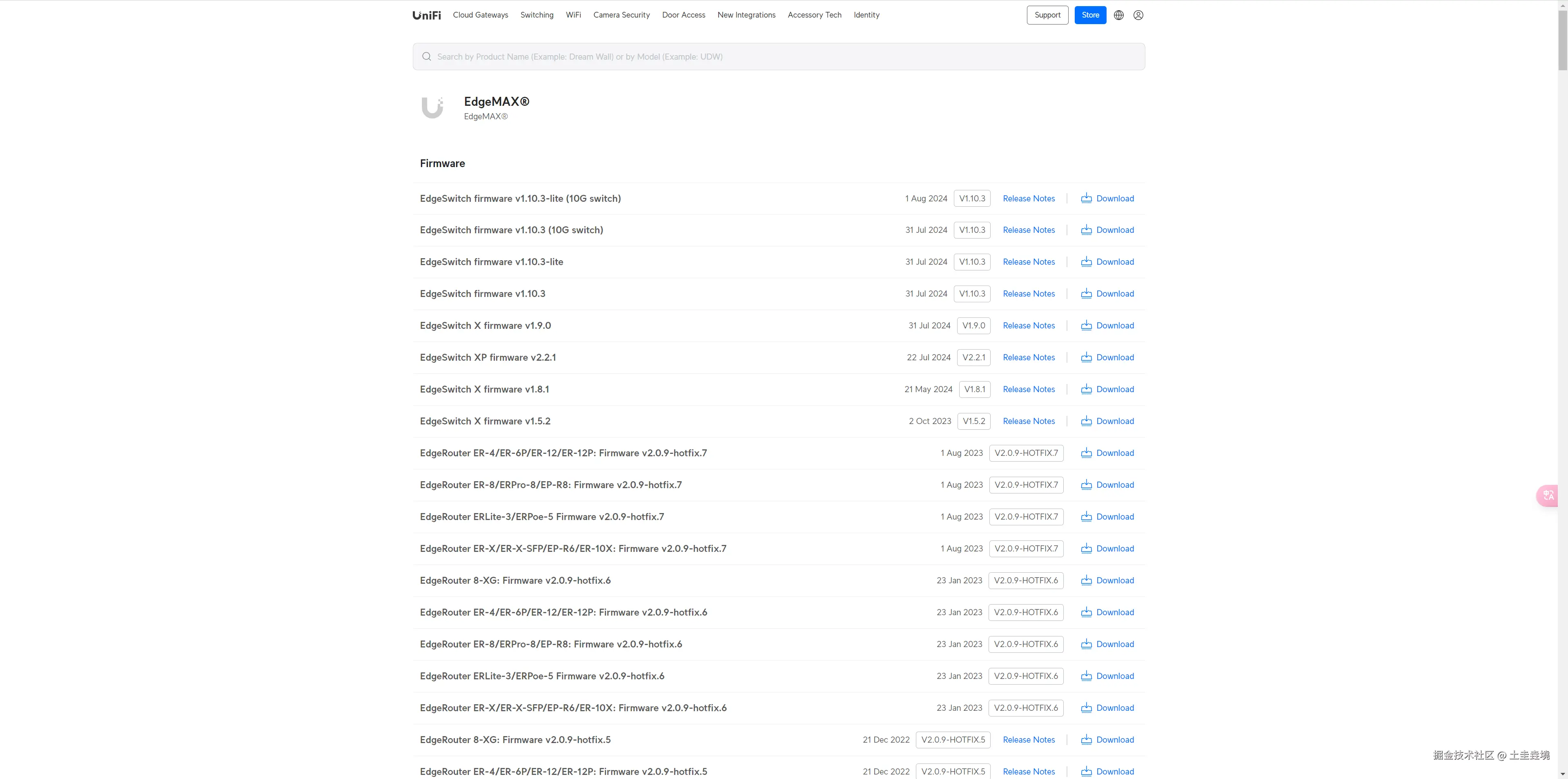Open Release Notes for EdgeSwitch X v1.8.1
The height and width of the screenshot is (779, 1568).
pos(1028,389)
